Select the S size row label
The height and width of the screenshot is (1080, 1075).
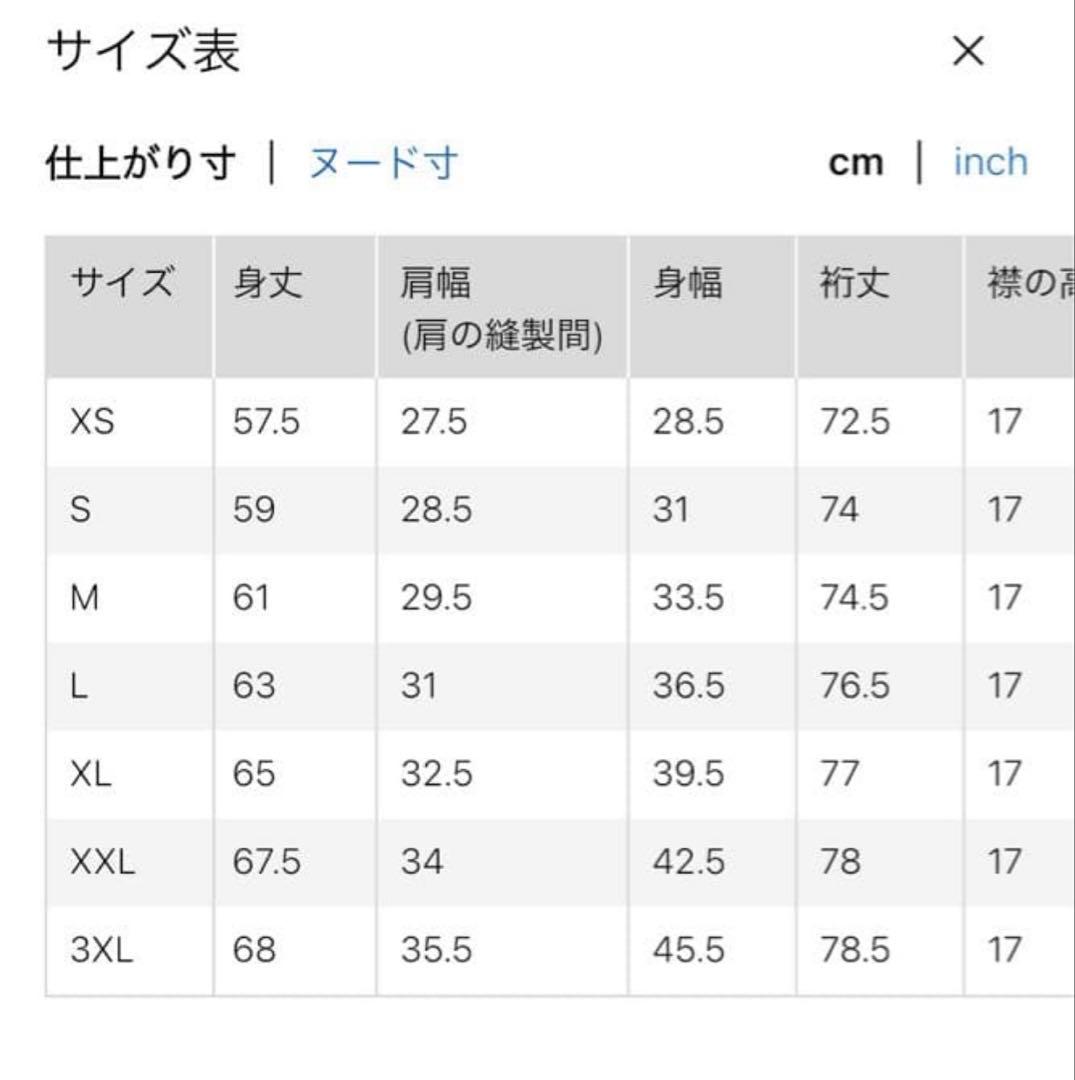click(81, 510)
